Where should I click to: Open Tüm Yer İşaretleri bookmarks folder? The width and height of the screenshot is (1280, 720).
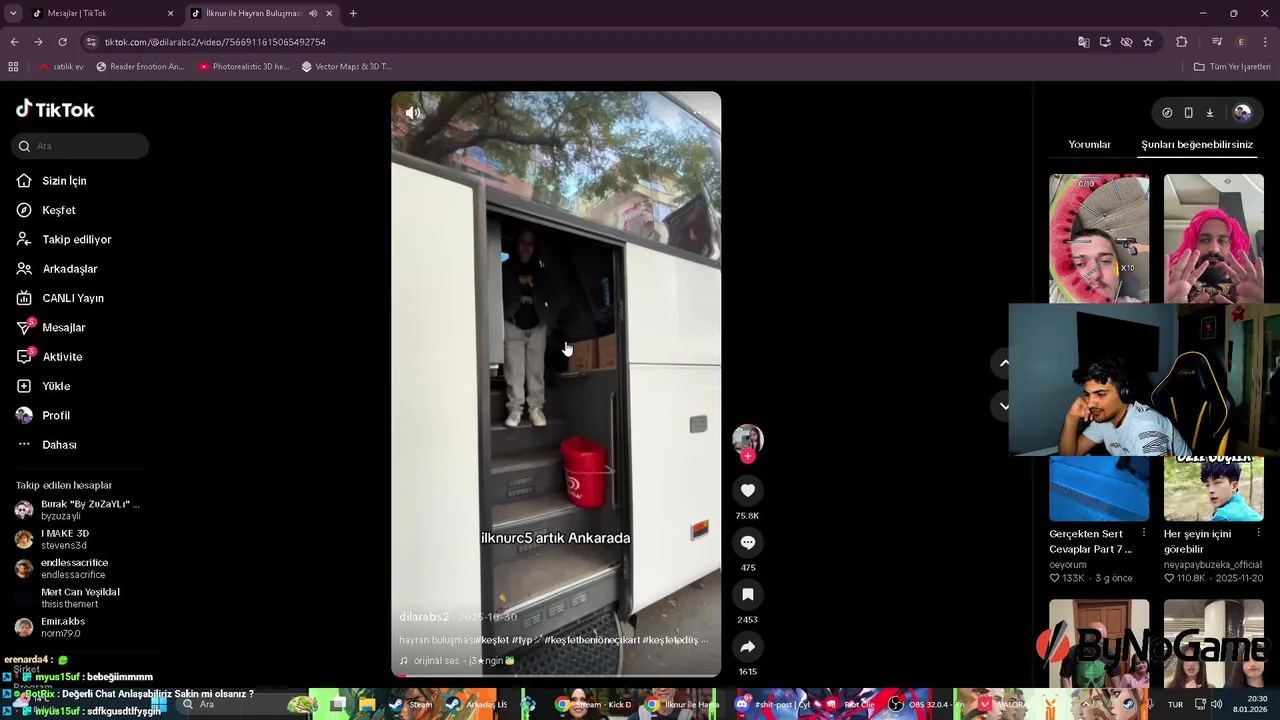tap(1232, 67)
